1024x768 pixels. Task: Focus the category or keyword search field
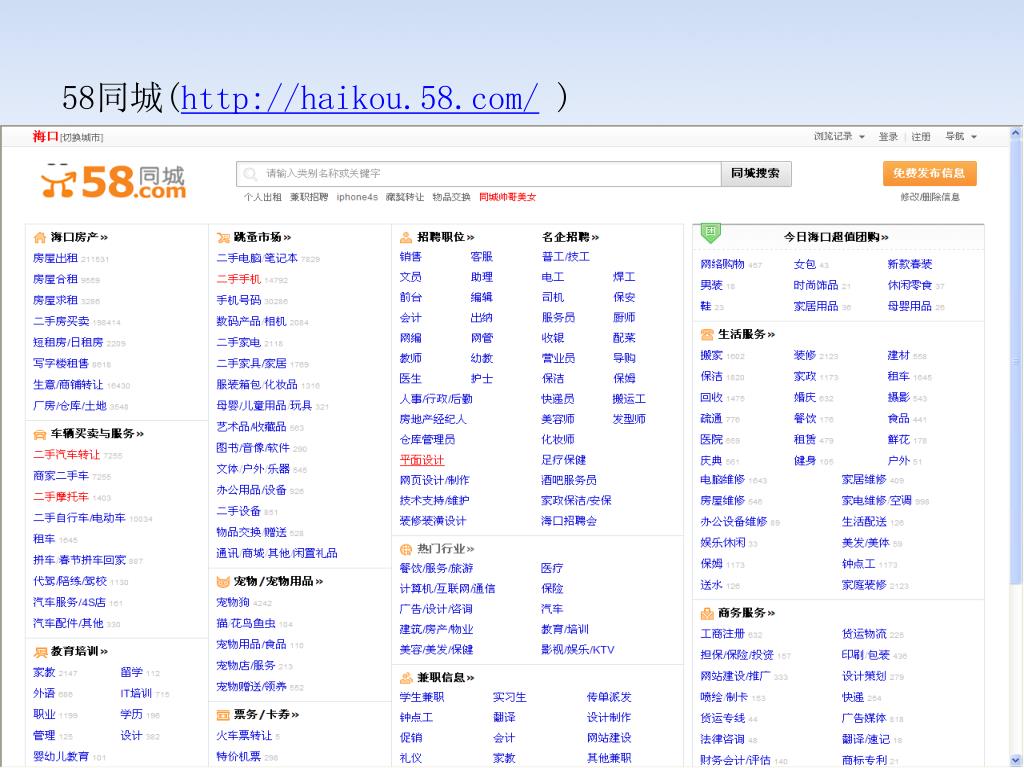pos(479,174)
